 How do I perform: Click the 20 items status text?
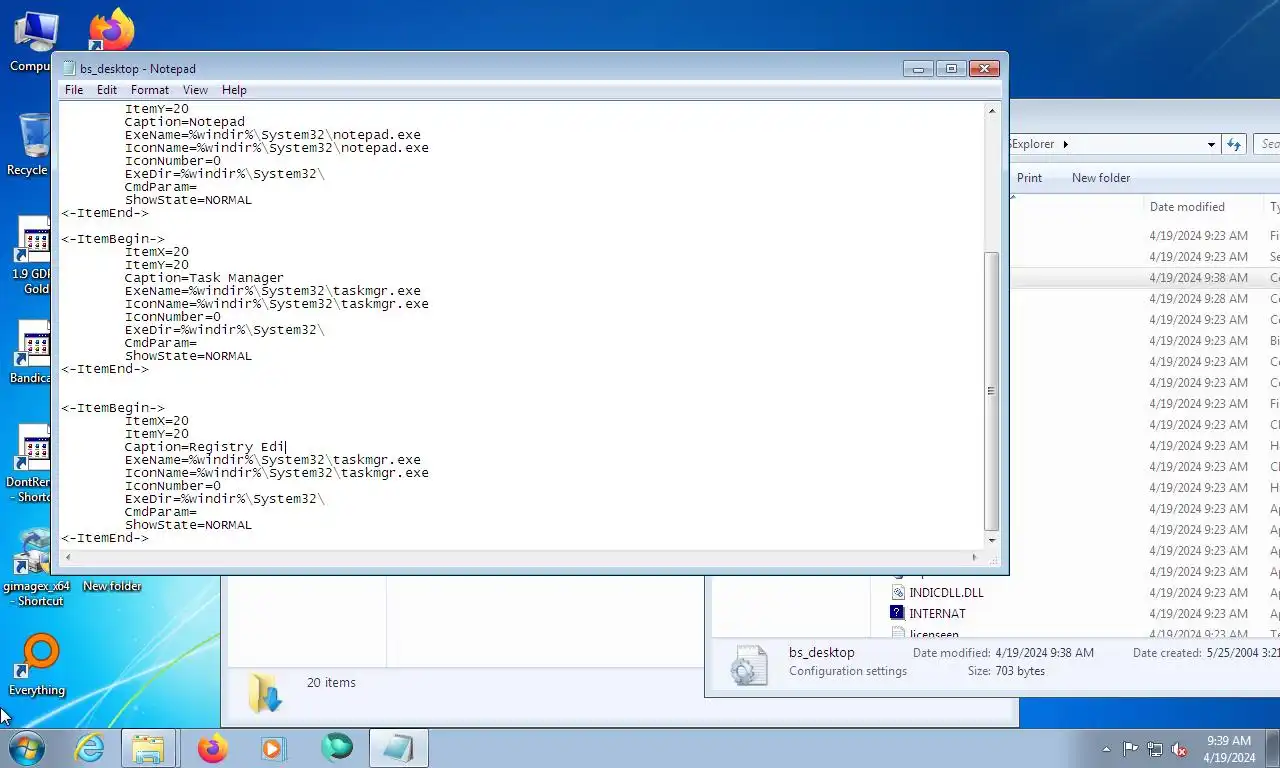331,683
